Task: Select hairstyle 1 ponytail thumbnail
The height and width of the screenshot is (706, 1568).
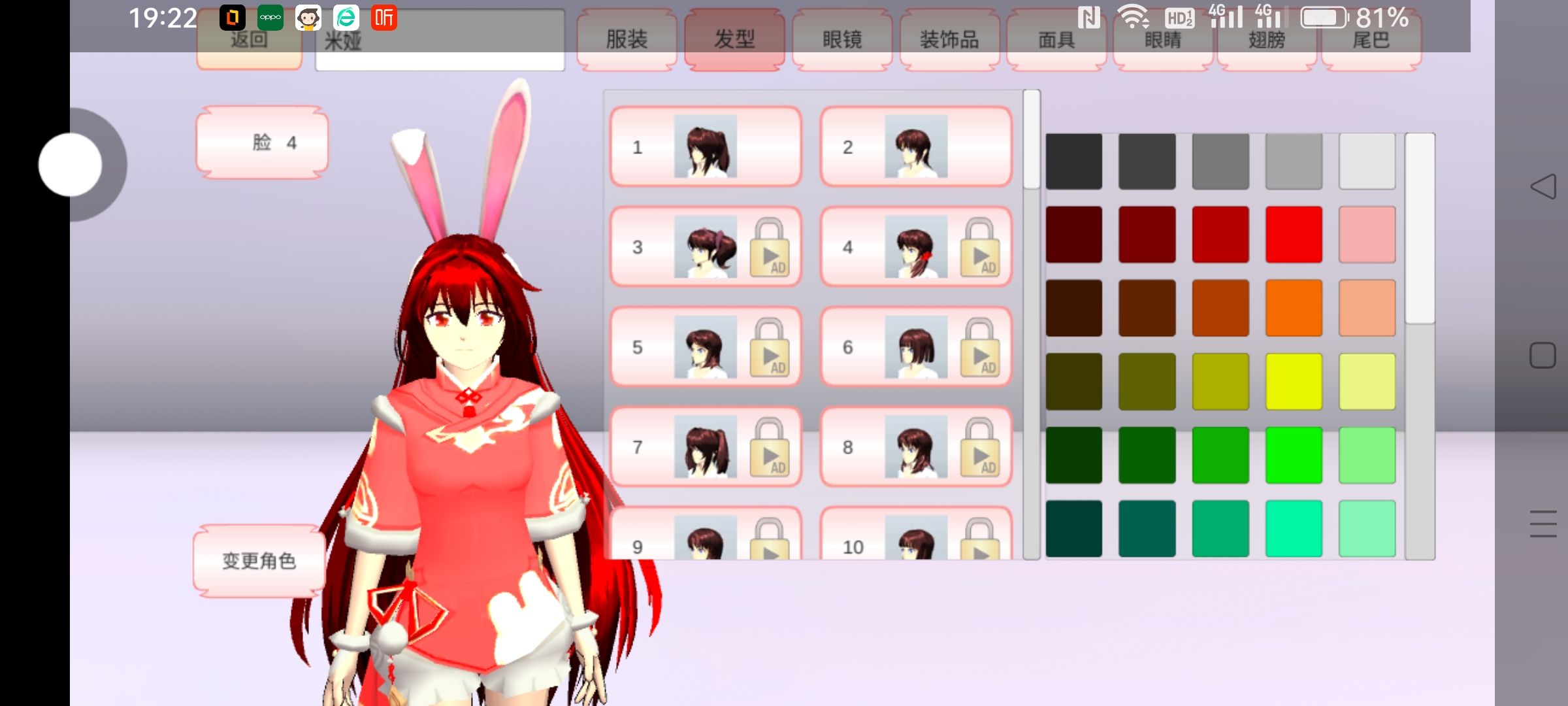Action: tap(706, 147)
